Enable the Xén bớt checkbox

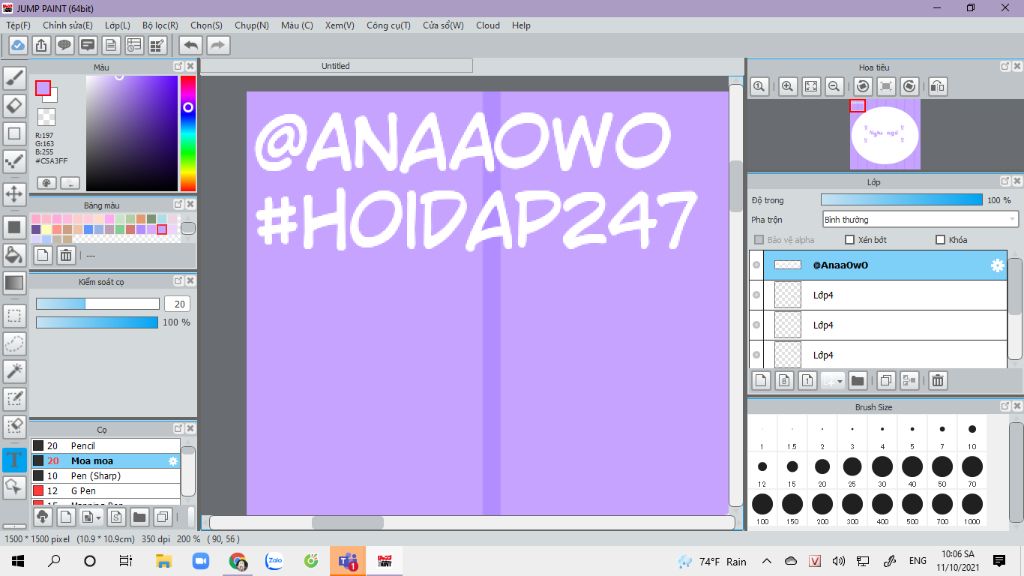coord(850,240)
